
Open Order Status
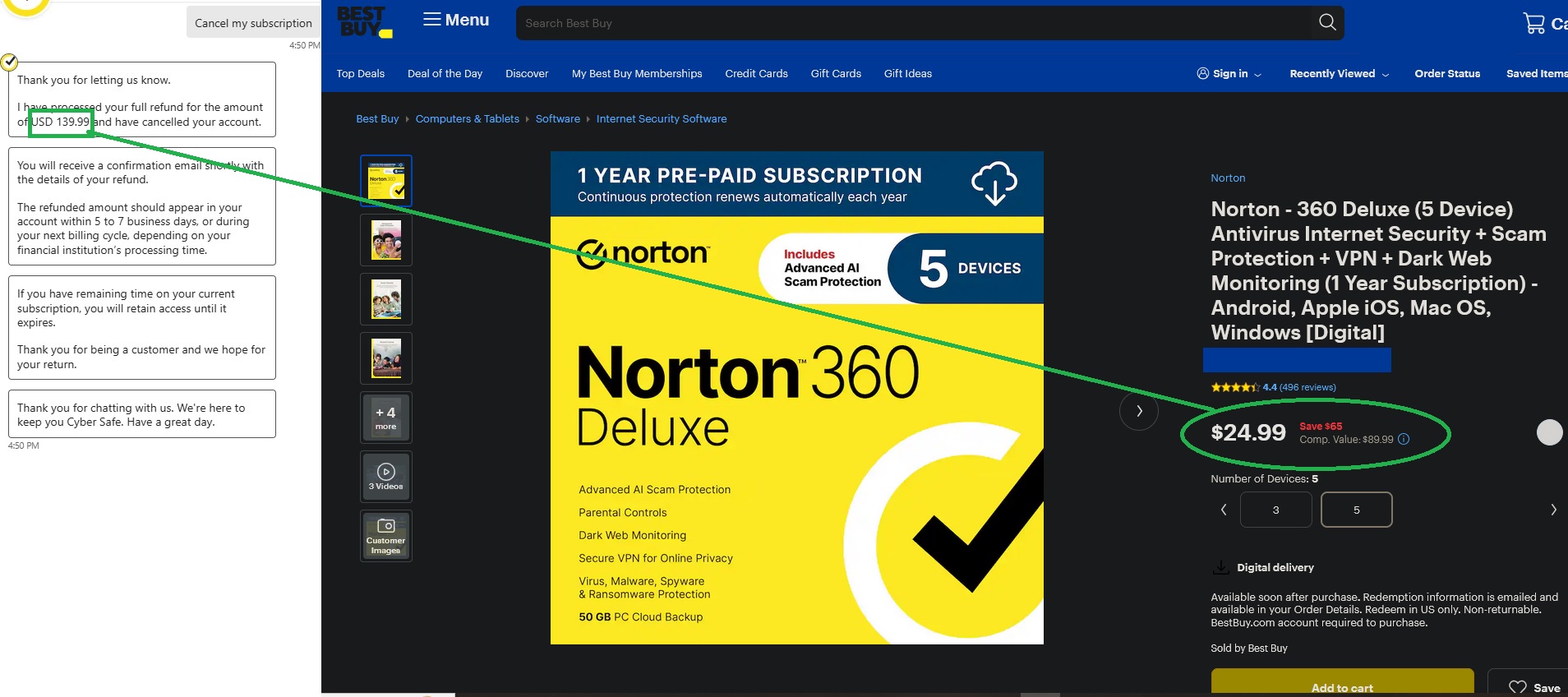point(1447,73)
